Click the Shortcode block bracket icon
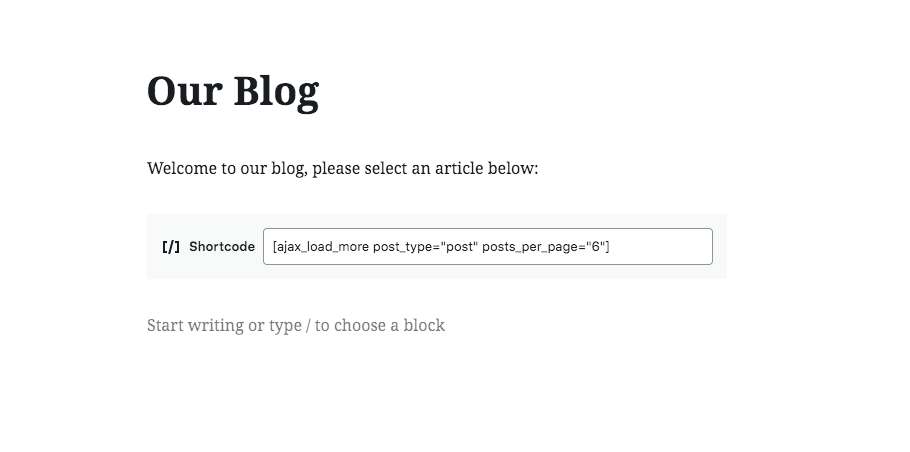910x452 pixels. (x=171, y=247)
